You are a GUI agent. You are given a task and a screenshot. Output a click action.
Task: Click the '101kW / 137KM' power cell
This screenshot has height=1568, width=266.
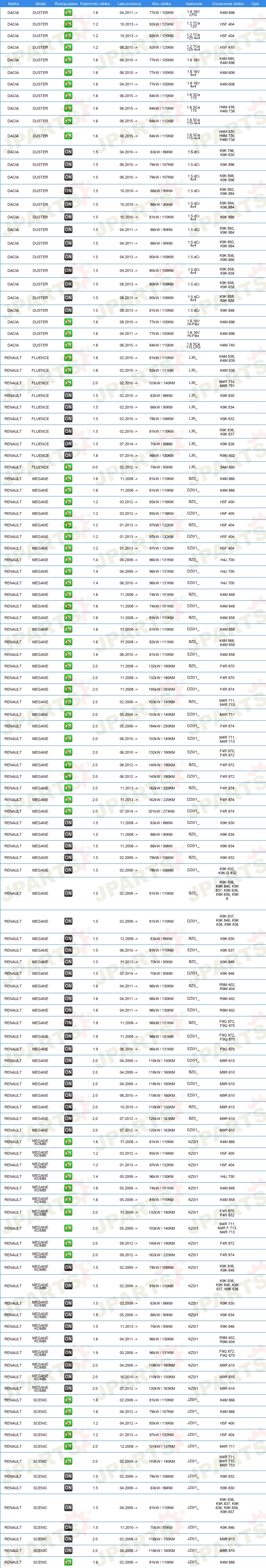(162, 1446)
